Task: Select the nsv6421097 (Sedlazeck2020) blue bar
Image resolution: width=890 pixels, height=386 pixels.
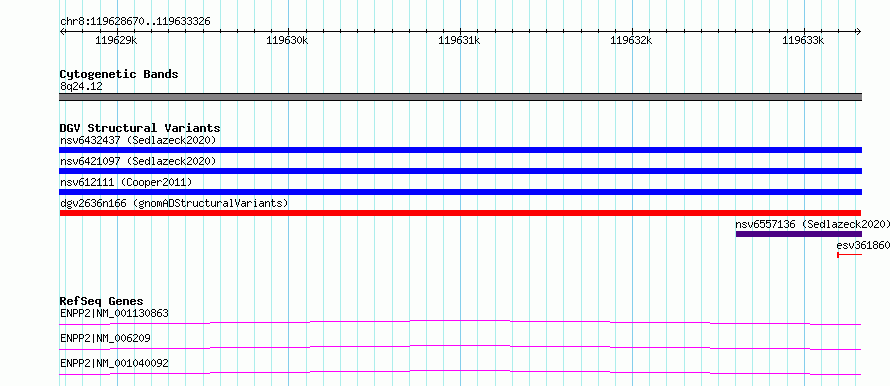Action: point(460,171)
